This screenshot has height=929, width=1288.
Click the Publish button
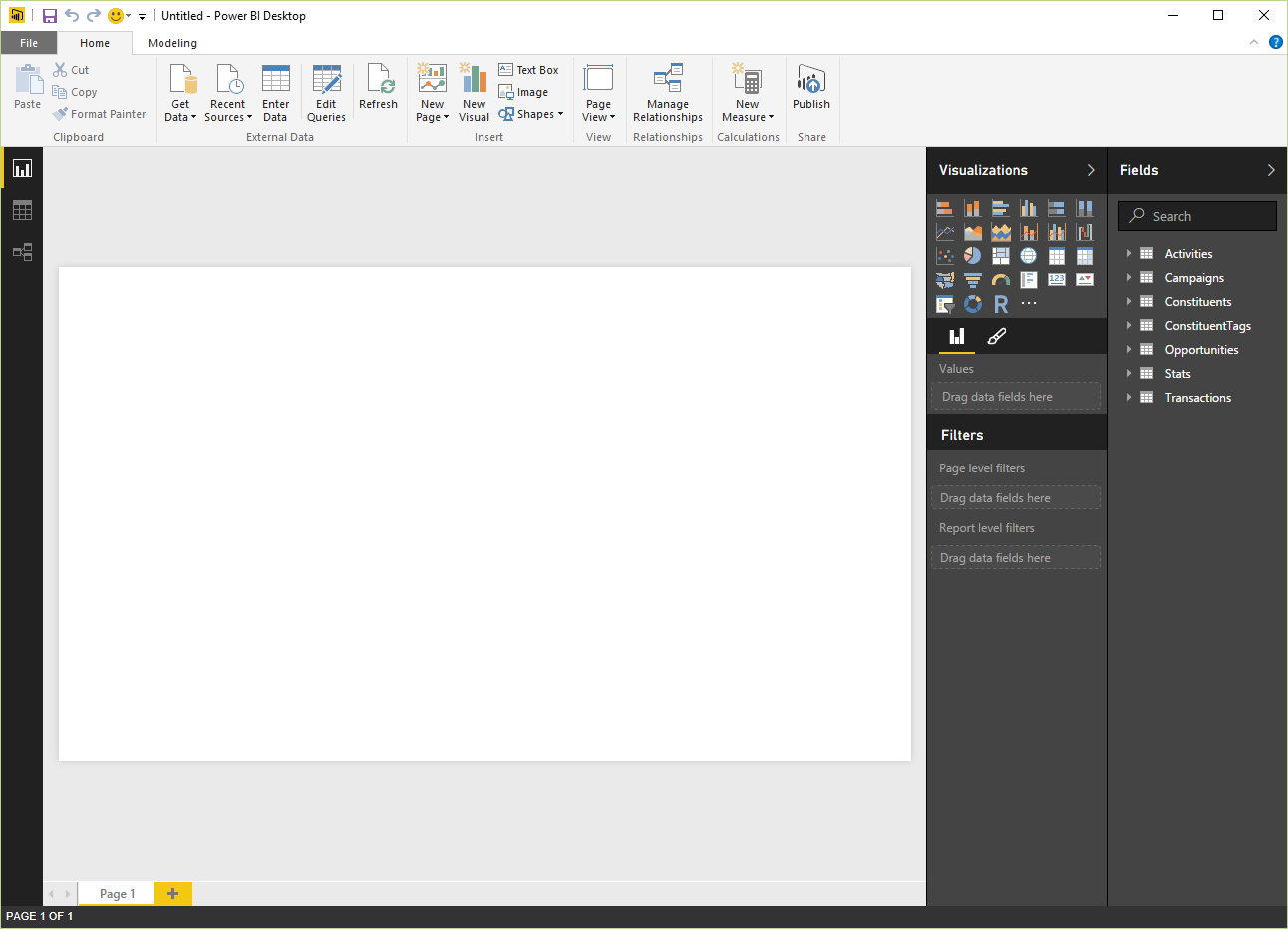(x=811, y=87)
